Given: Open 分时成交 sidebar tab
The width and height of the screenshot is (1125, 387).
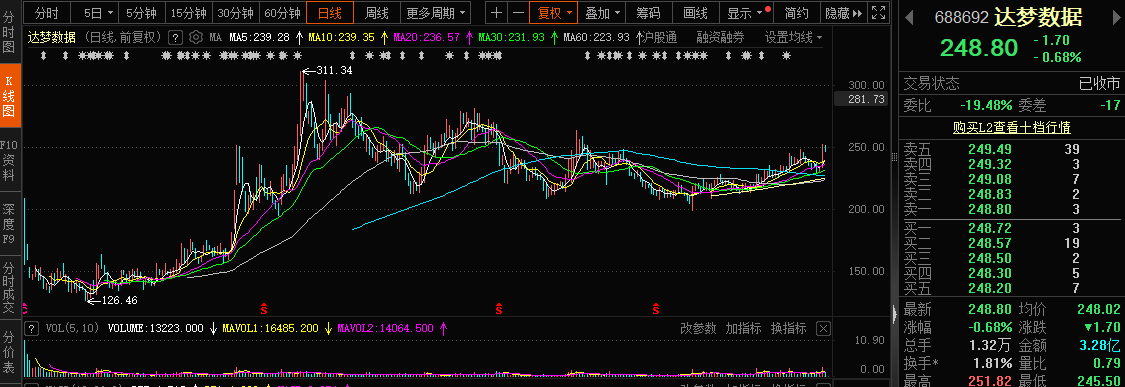Looking at the screenshot, I should click(9, 288).
